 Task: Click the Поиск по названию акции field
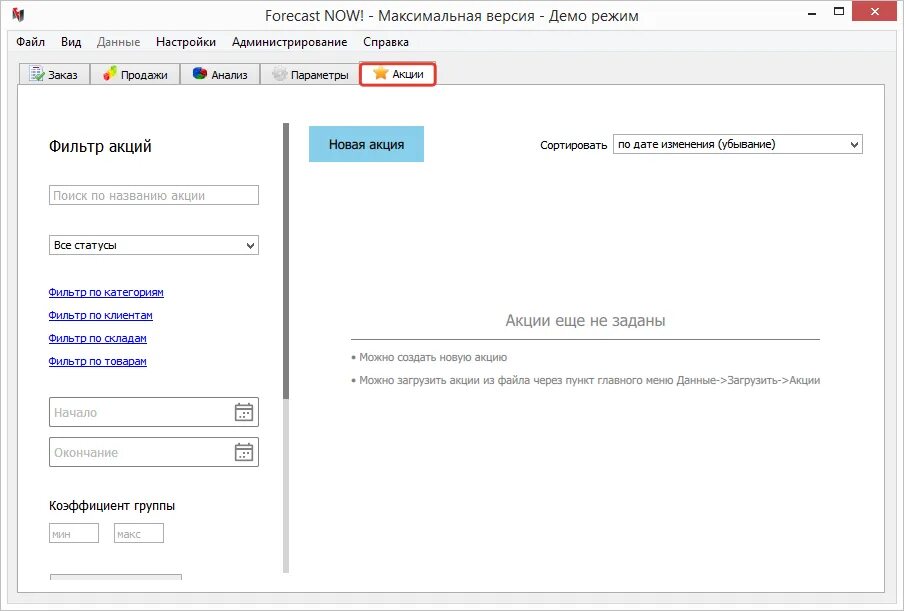(x=153, y=195)
